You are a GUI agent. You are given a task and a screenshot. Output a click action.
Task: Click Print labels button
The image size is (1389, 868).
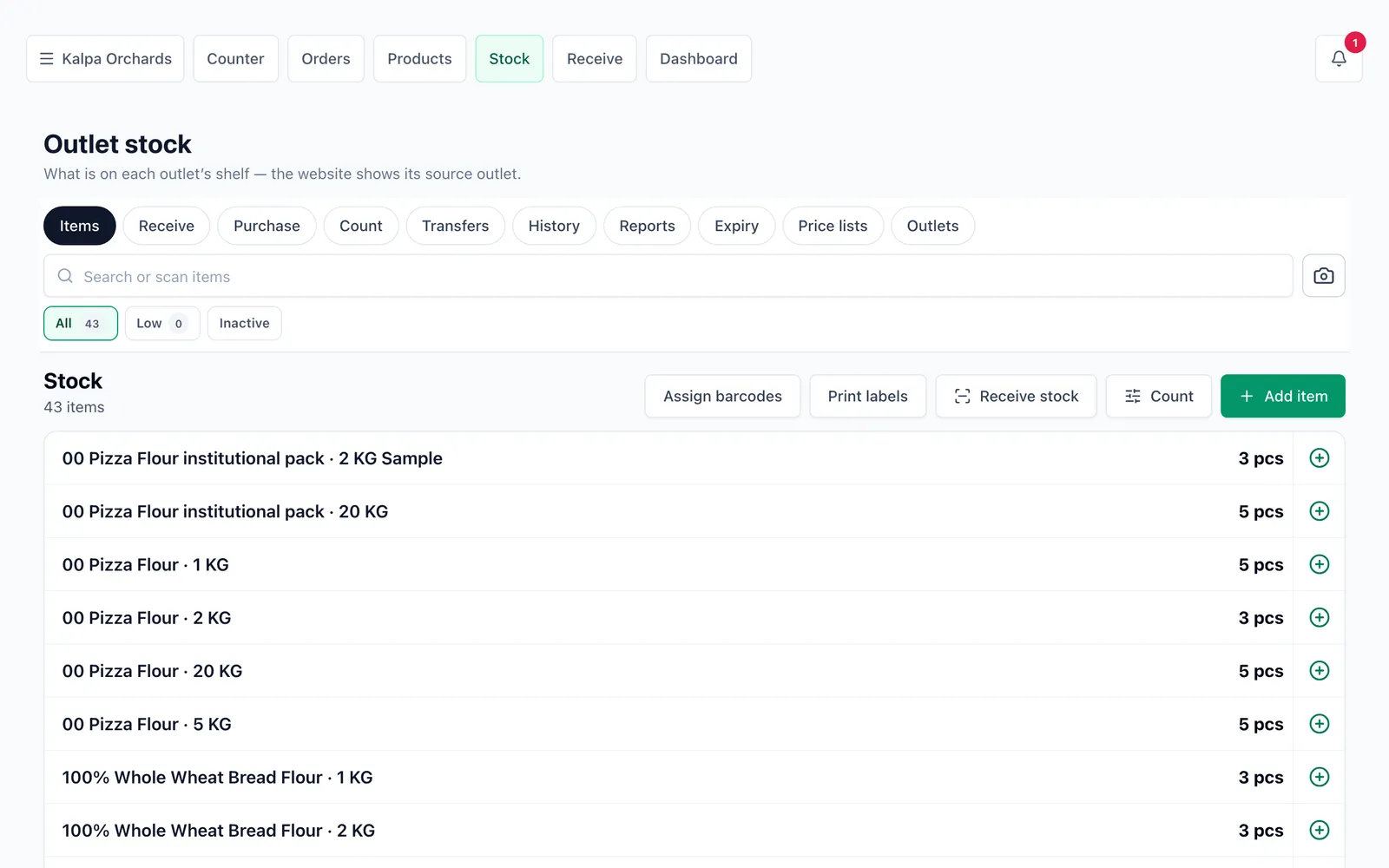[x=867, y=396]
